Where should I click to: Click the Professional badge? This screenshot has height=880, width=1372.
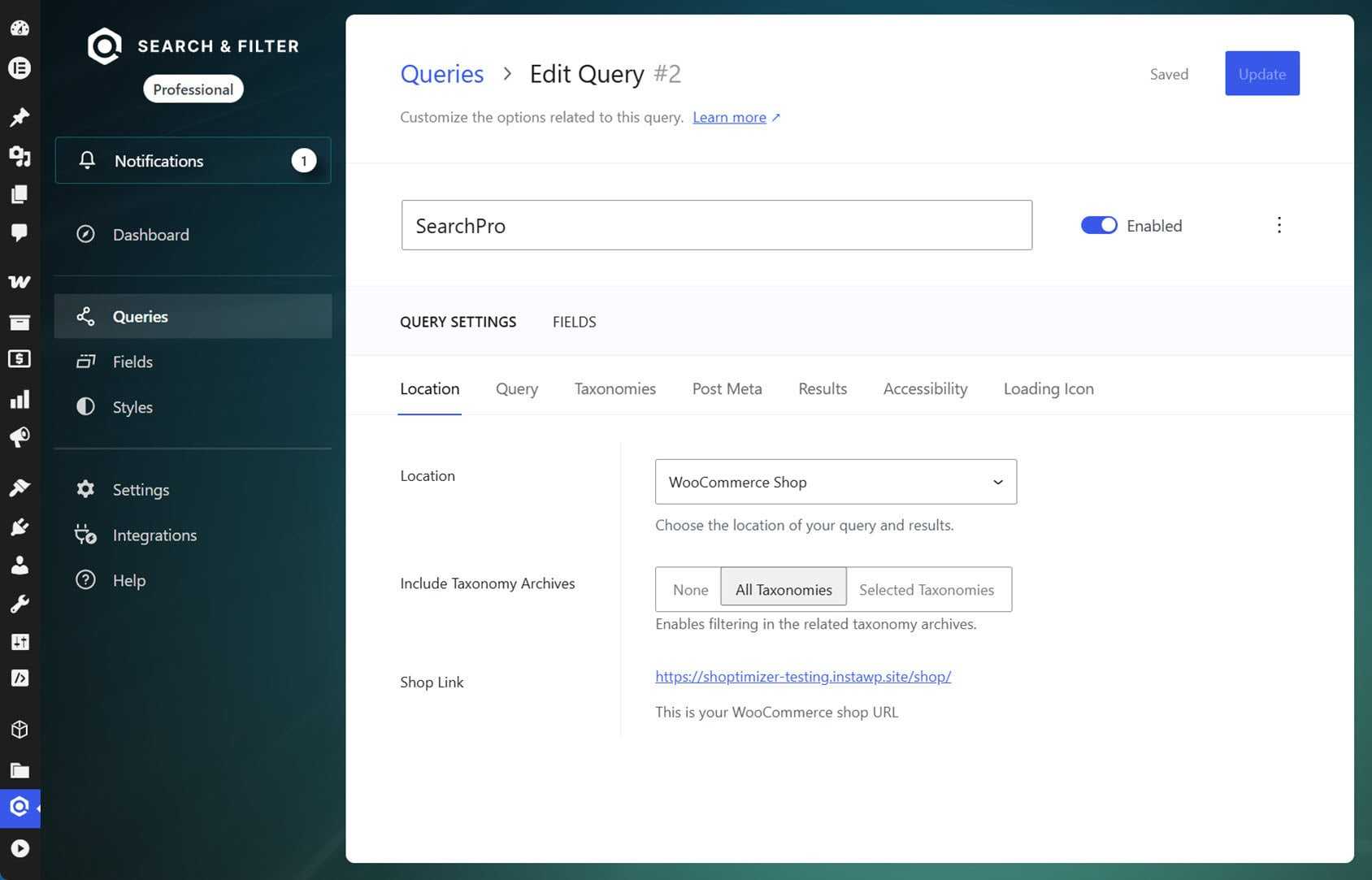[193, 89]
